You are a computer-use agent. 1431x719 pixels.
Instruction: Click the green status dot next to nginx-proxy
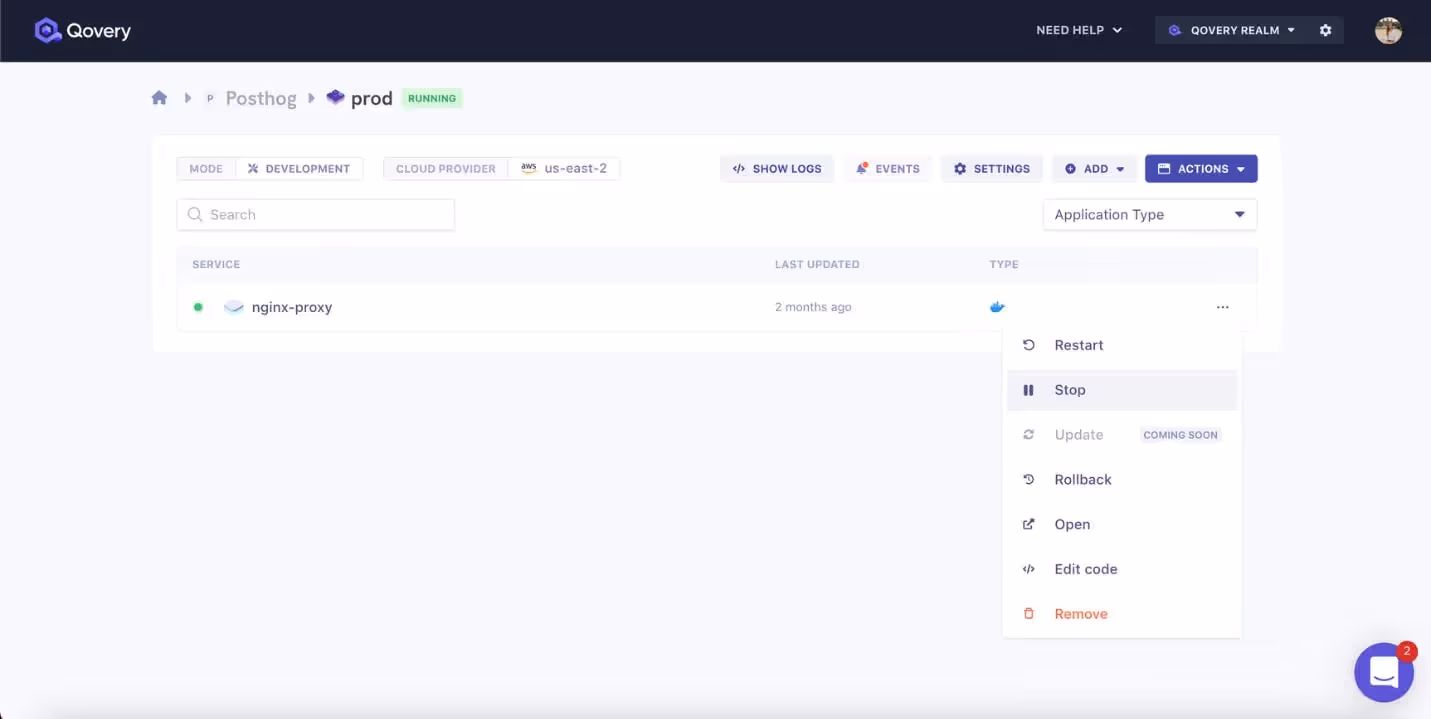(198, 307)
